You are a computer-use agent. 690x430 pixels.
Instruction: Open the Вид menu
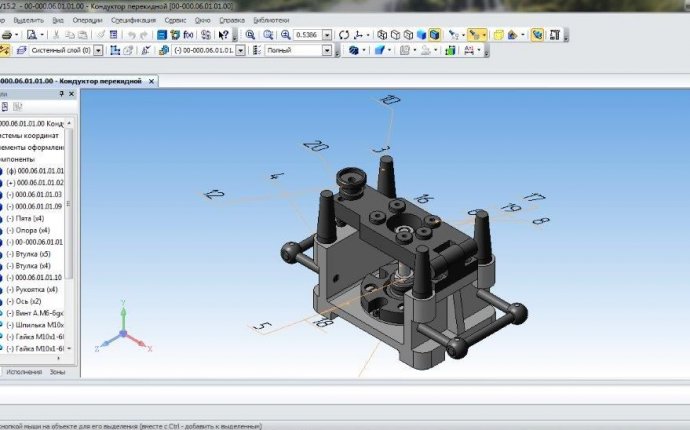pyautogui.click(x=58, y=20)
